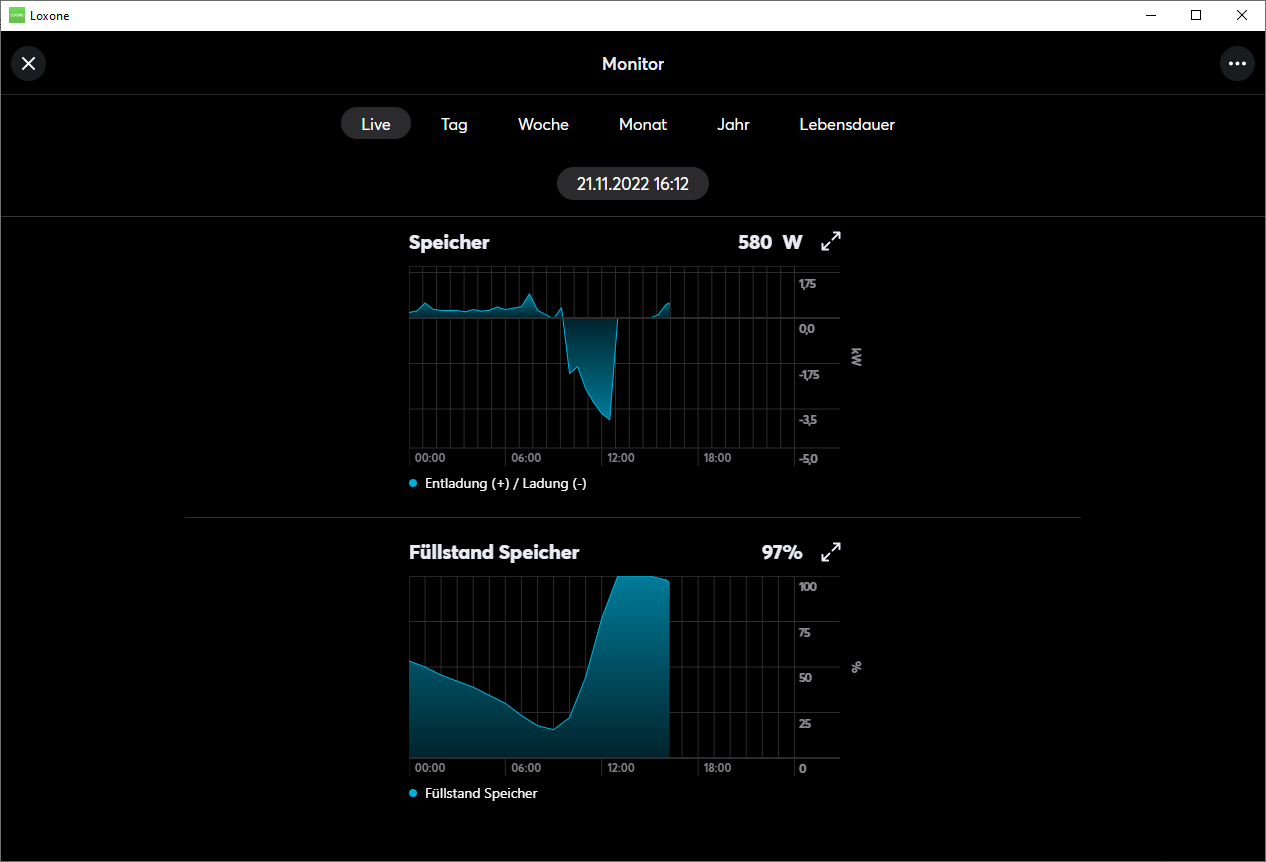Click the Loxone app logo in title bar

[17, 15]
